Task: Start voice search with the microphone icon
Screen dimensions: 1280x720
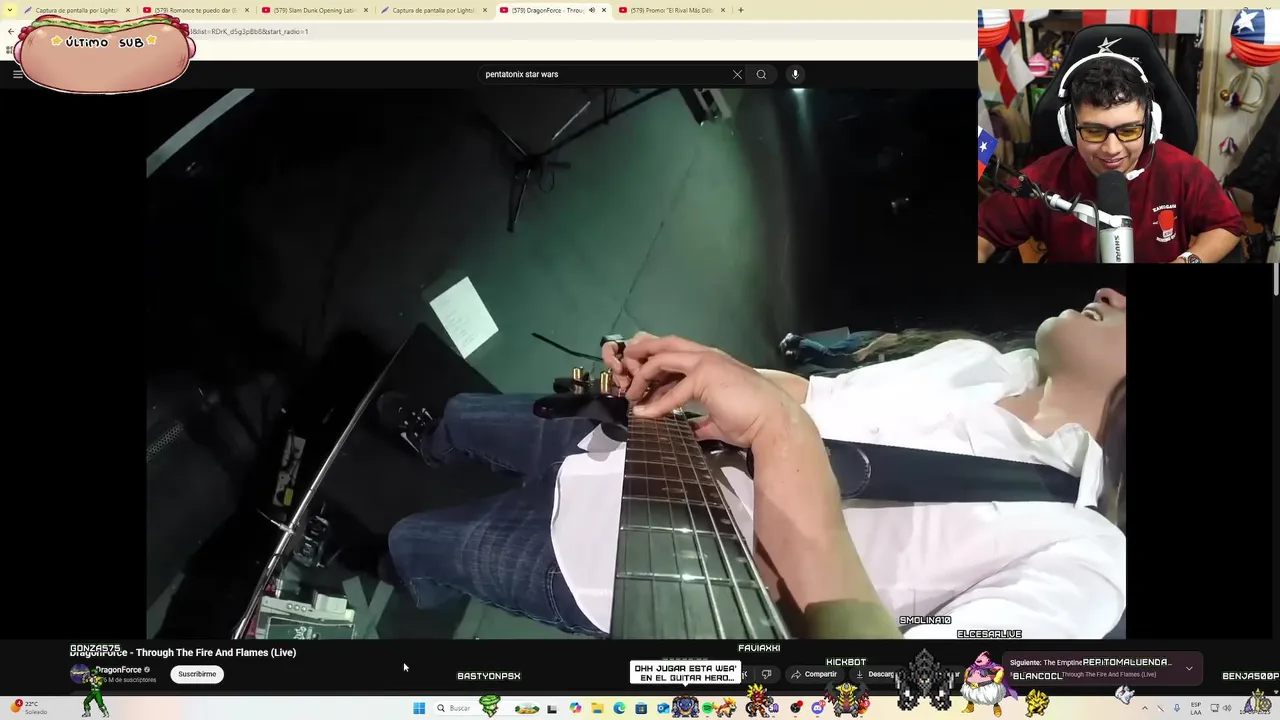Action: pos(795,74)
